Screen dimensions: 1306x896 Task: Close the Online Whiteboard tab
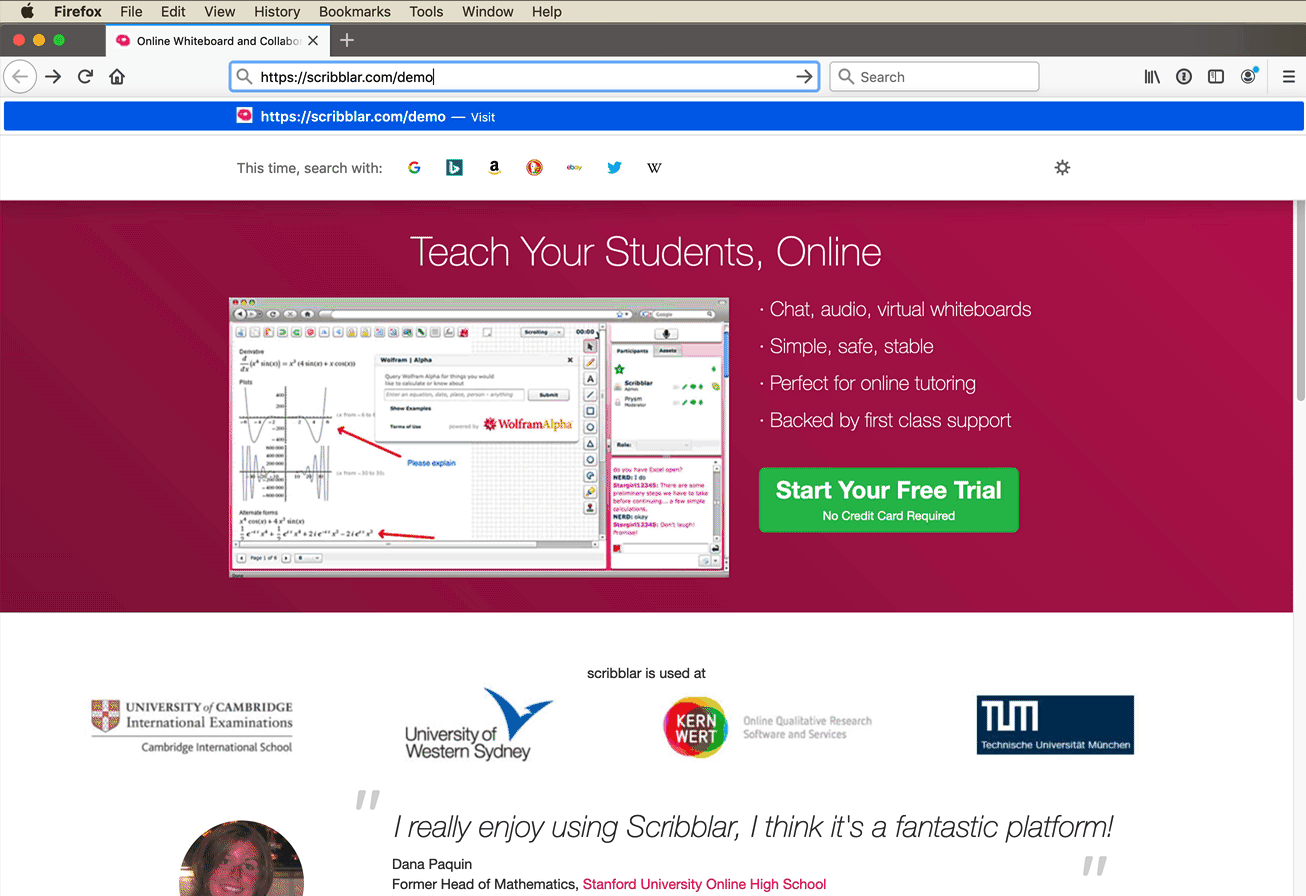click(313, 41)
